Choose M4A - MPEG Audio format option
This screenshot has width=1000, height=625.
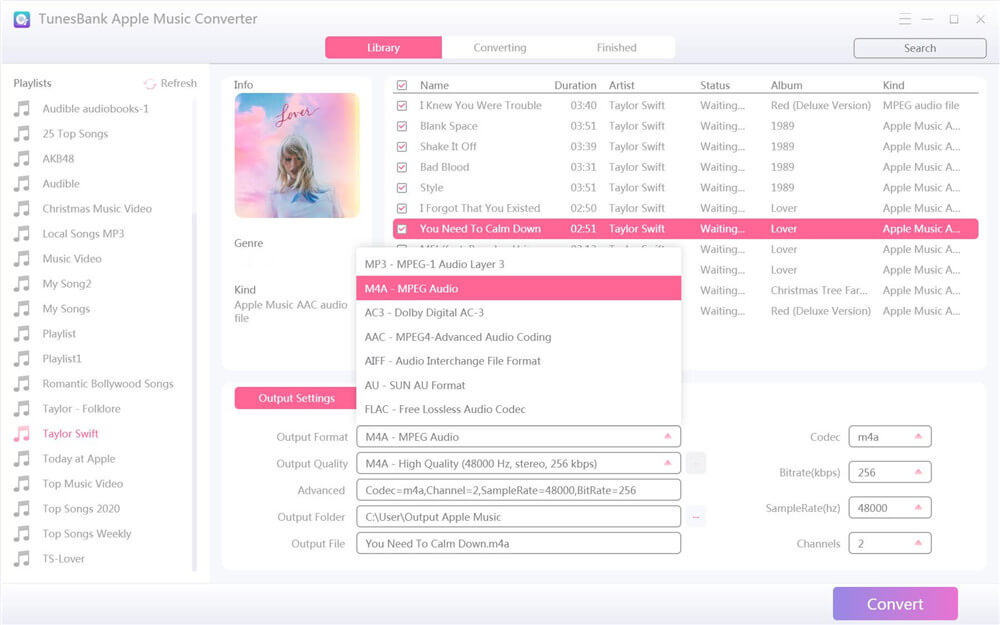pos(518,288)
